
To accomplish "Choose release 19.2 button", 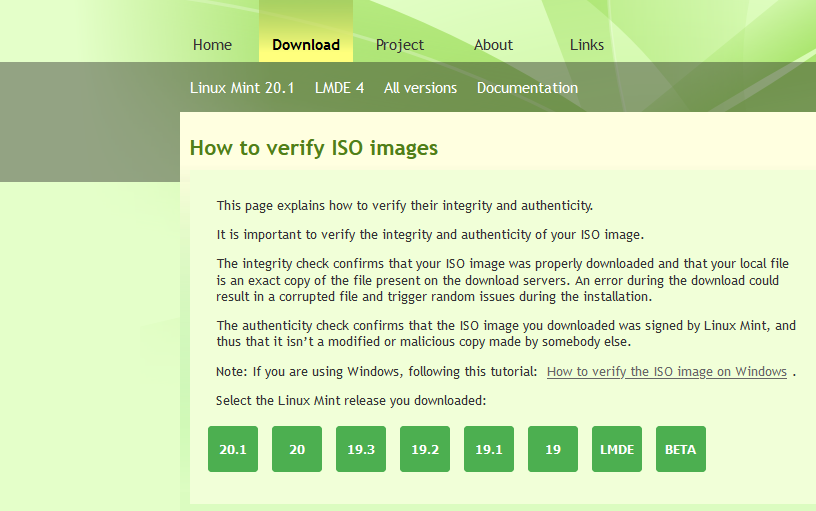I will point(425,449).
